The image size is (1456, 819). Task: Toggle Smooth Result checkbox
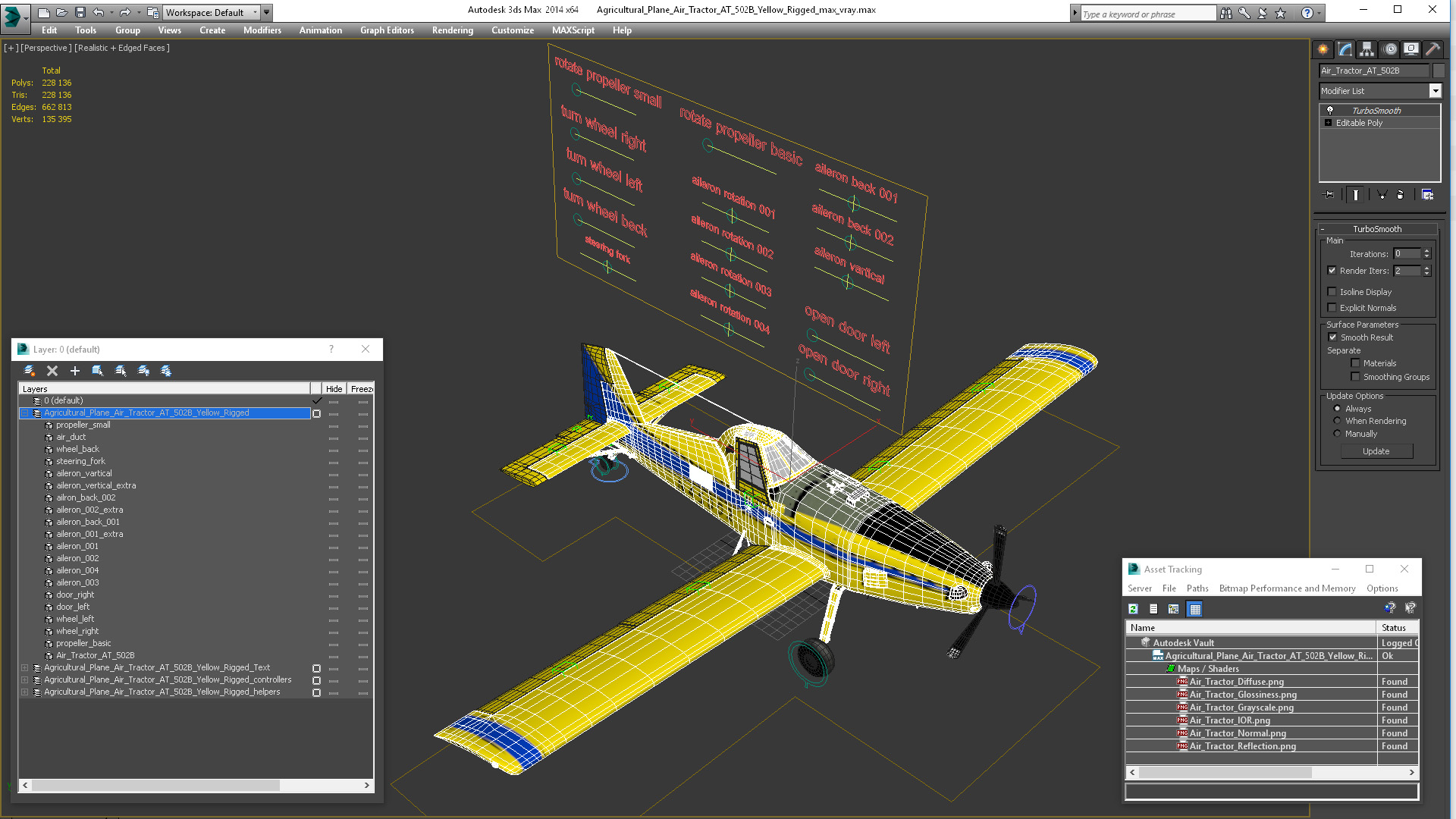coord(1333,337)
